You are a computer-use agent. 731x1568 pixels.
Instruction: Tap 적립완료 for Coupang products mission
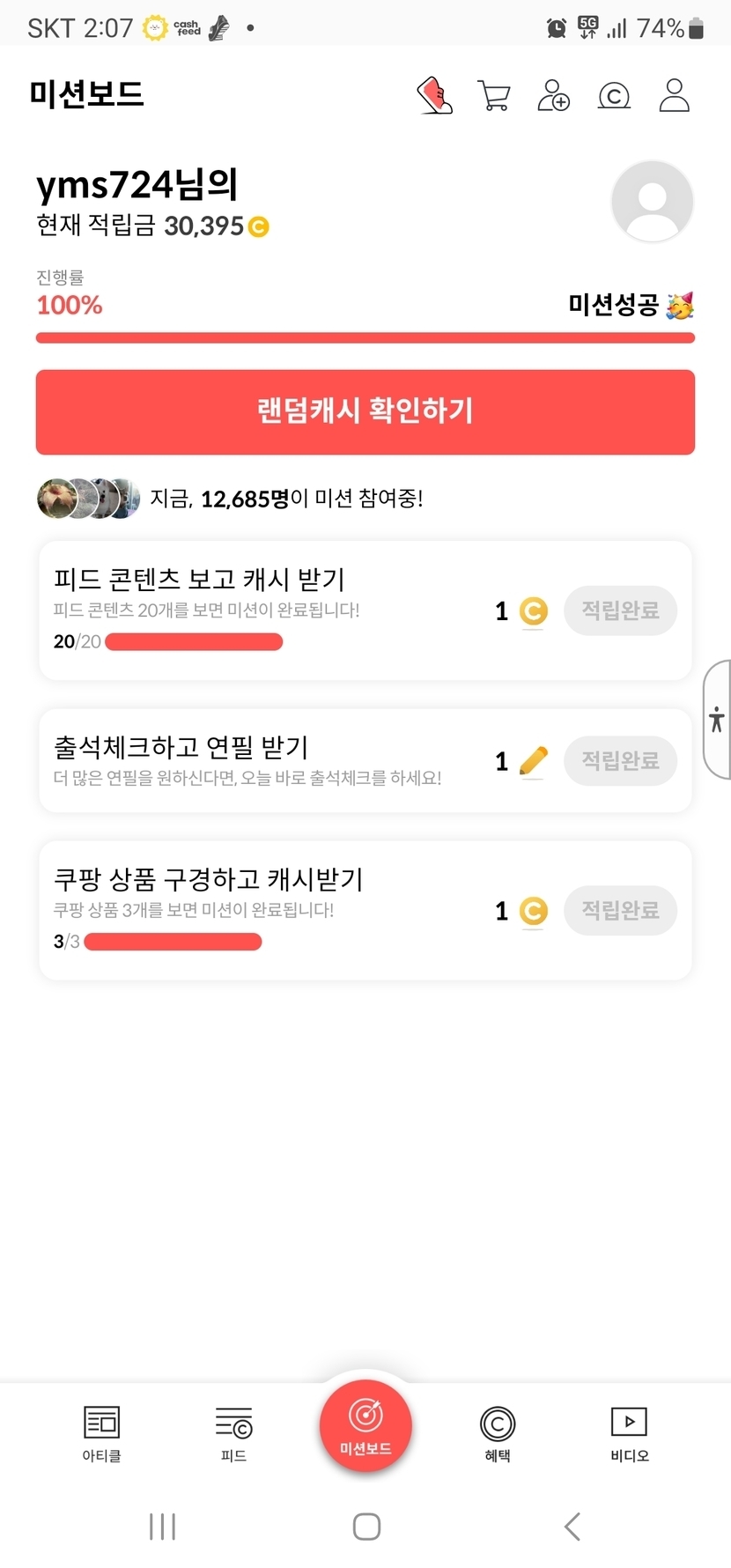pyautogui.click(x=620, y=910)
